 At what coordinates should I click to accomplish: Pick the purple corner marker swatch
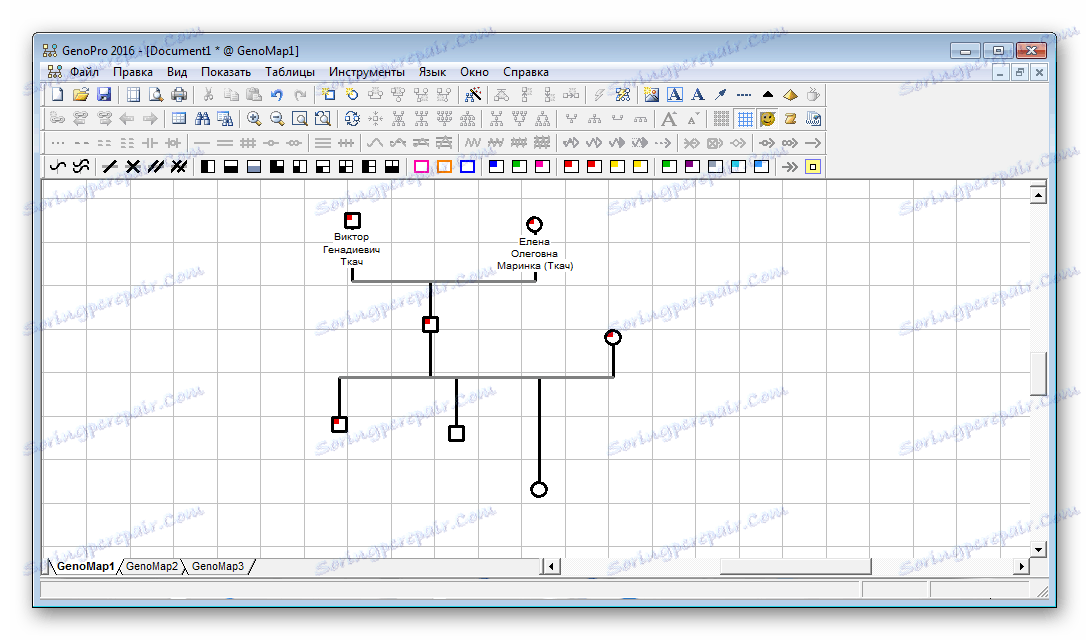point(692,167)
